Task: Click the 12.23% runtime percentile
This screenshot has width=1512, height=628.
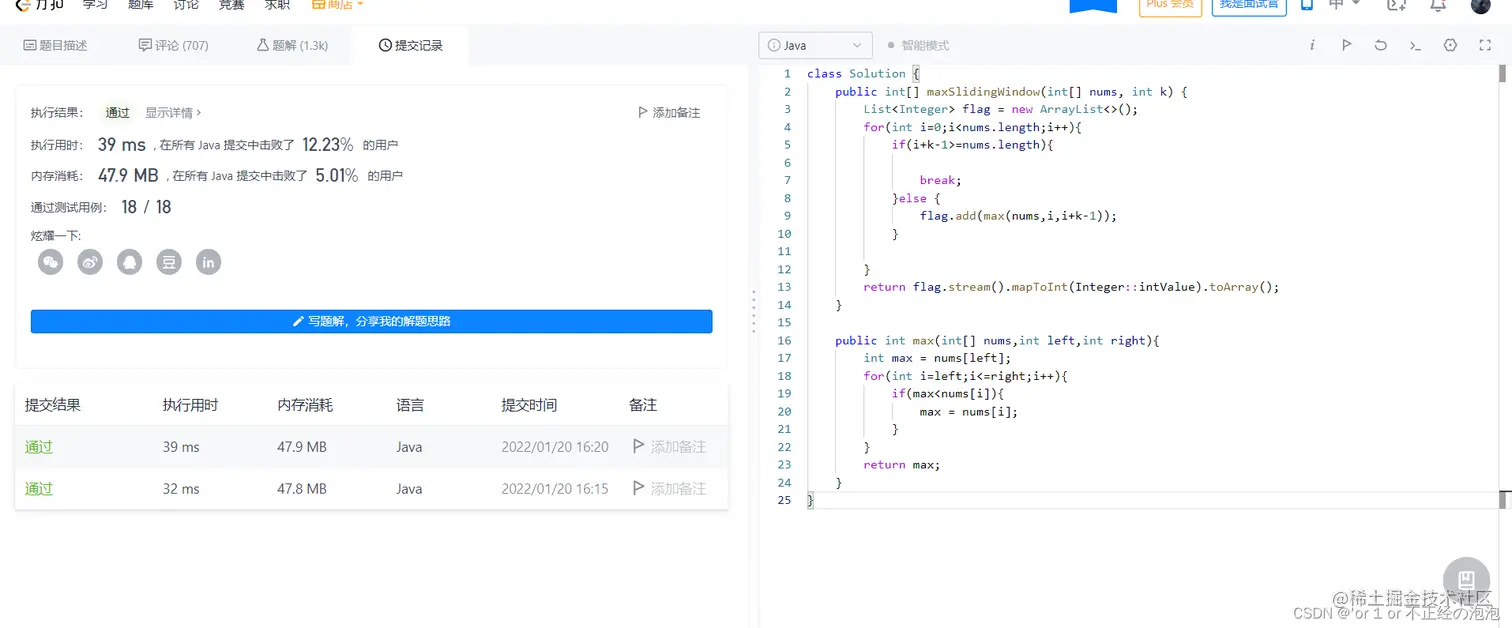Action: click(x=328, y=145)
